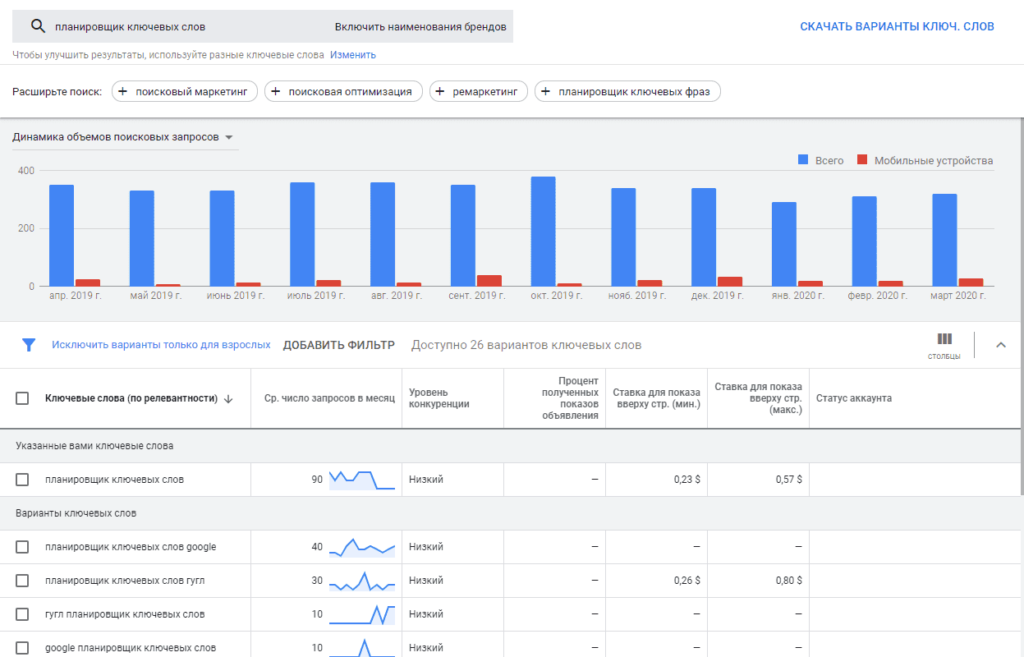Click СКАЧАТЬ ВАРИАНТЫ КЛЮЧ. СЛОВ link

coord(896,24)
